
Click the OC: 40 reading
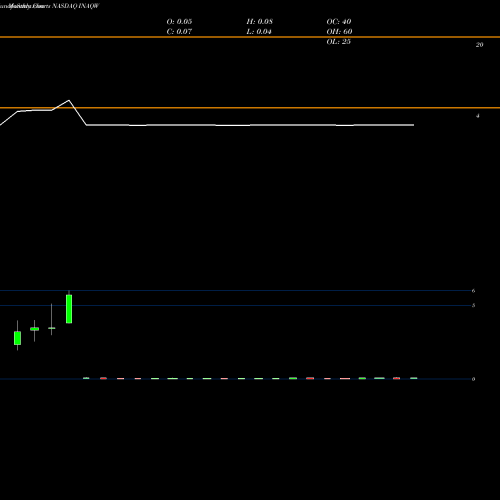339,22
